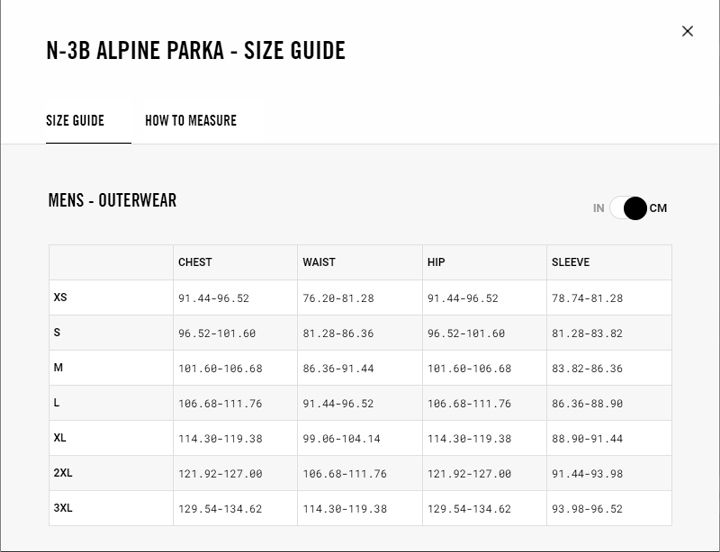Select the IN unit label
720x552 pixels.
pos(598,208)
